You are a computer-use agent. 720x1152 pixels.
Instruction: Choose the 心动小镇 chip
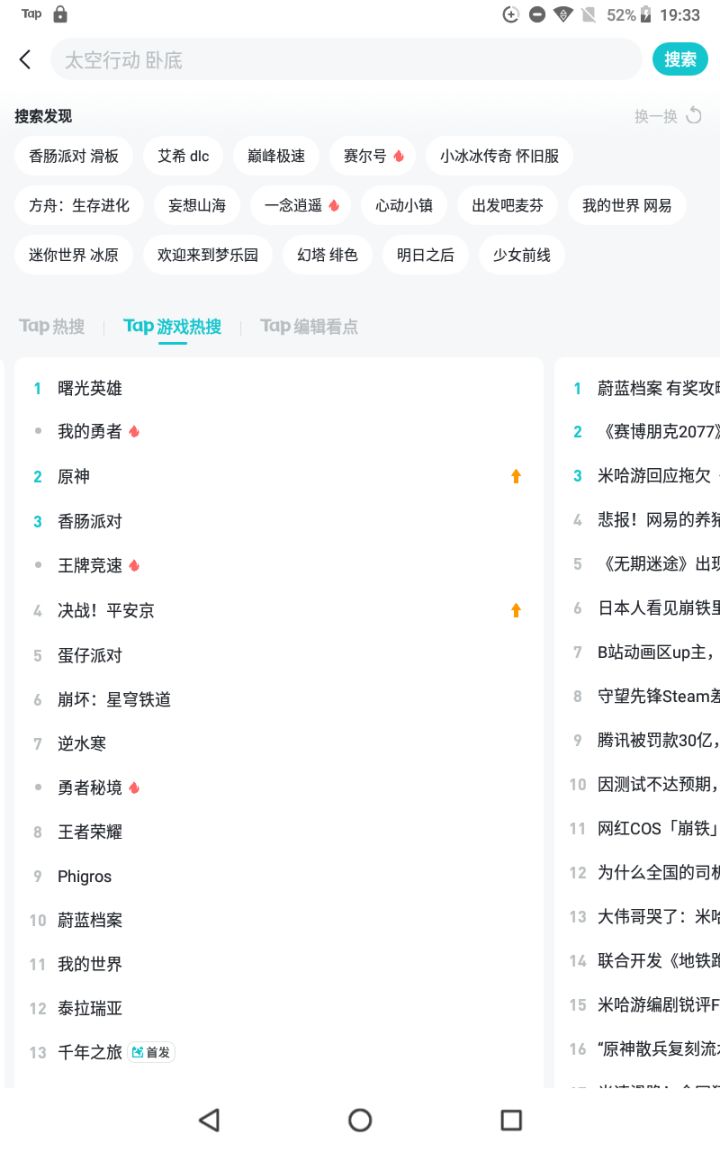point(404,206)
